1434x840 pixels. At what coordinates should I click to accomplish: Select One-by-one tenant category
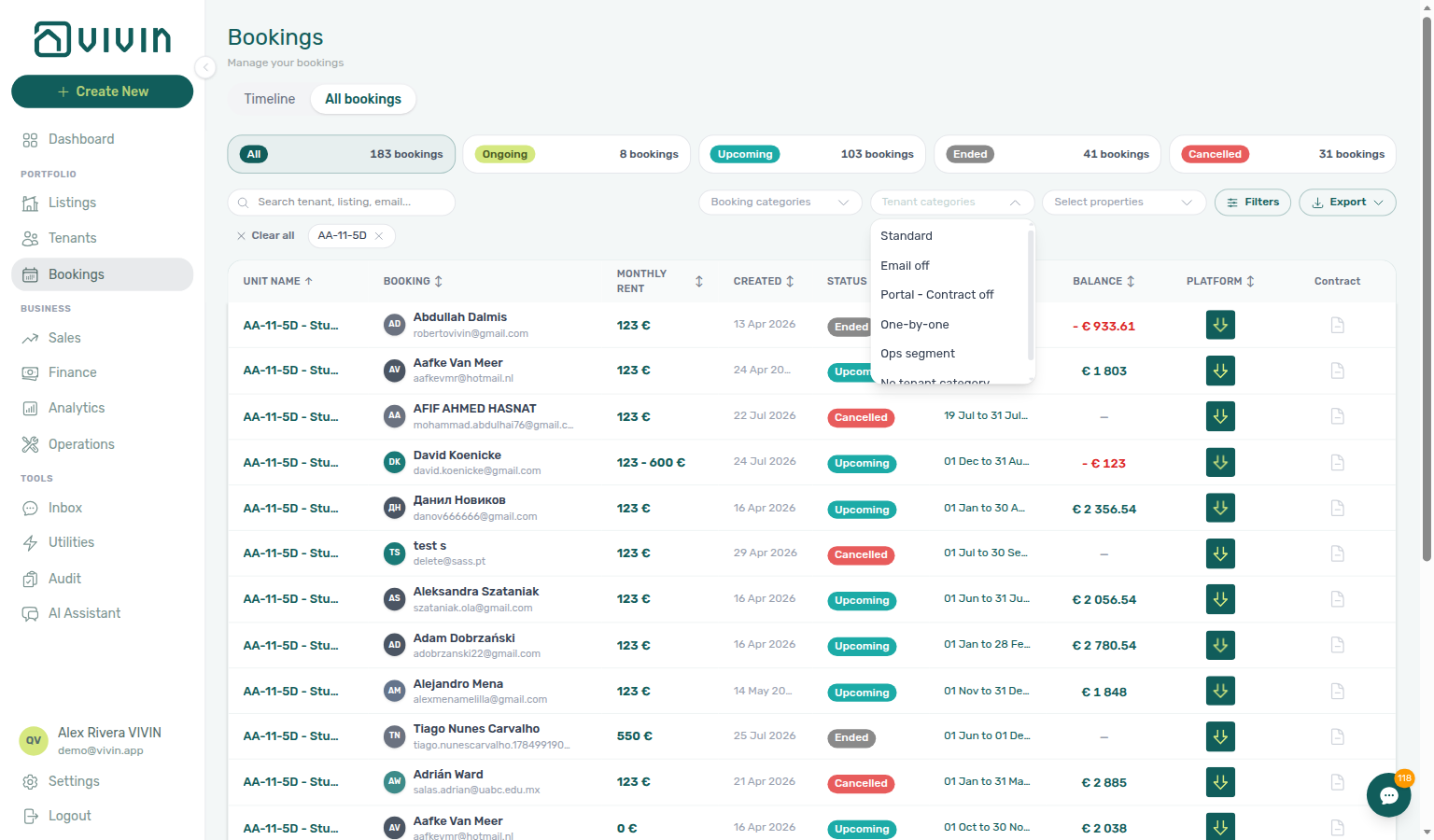coord(949,325)
